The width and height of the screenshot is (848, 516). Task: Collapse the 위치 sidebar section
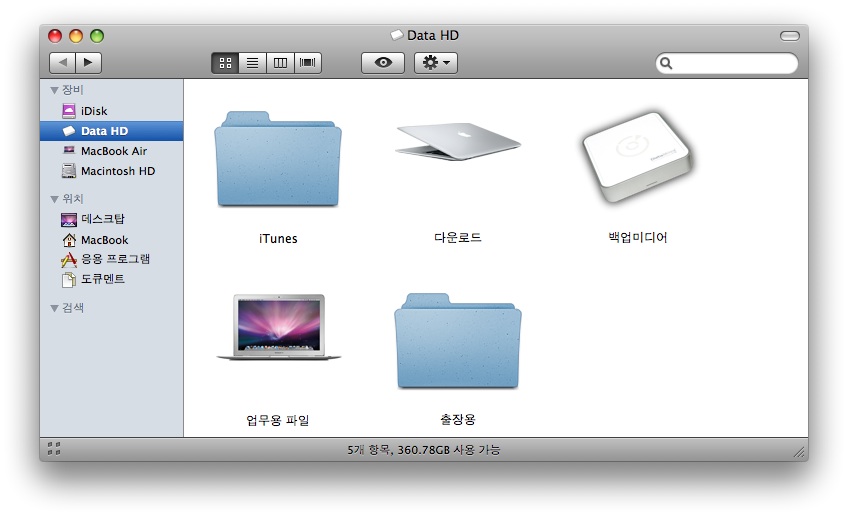(54, 199)
